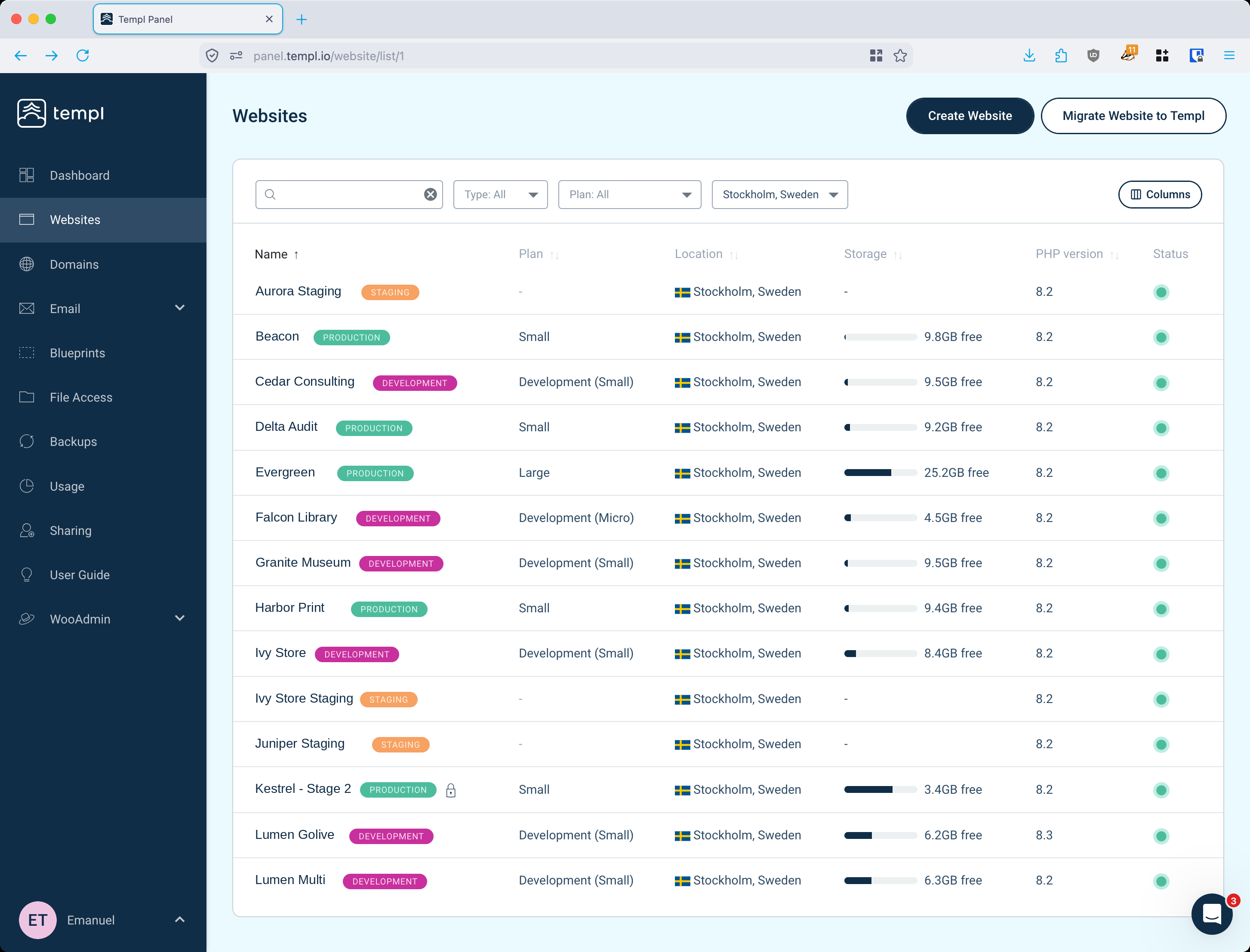Reload the current page

click(x=83, y=55)
